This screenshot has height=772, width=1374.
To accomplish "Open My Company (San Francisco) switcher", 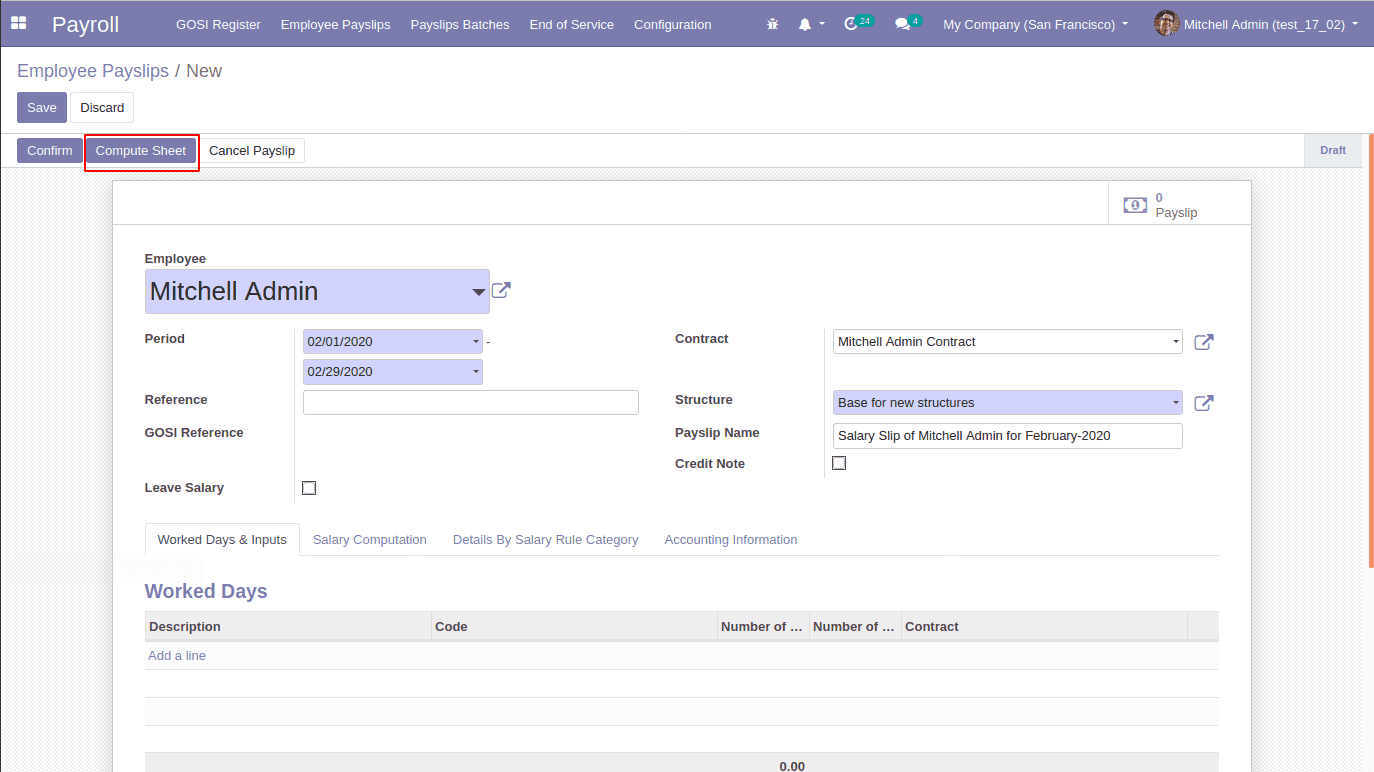I will 1035,24.
